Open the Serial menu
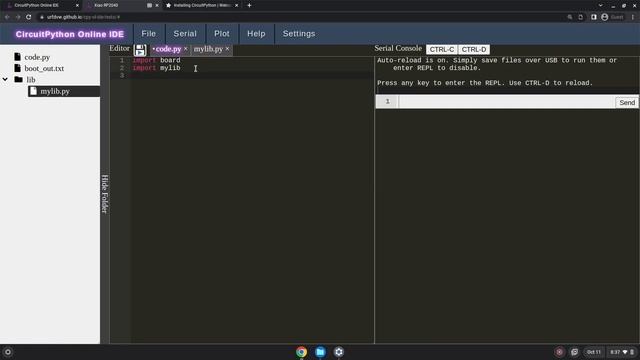This screenshot has width=640, height=360. click(185, 34)
